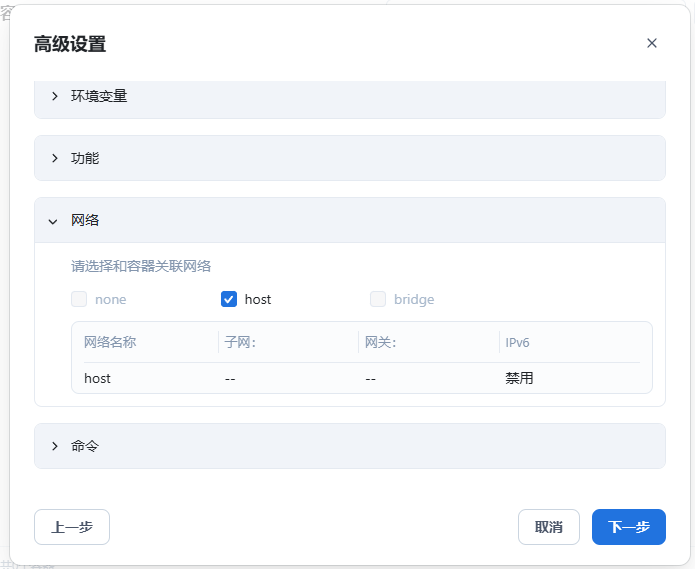Image resolution: width=695 pixels, height=569 pixels.
Task: Expand the 命令 section header
Action: pyautogui.click(x=350, y=446)
